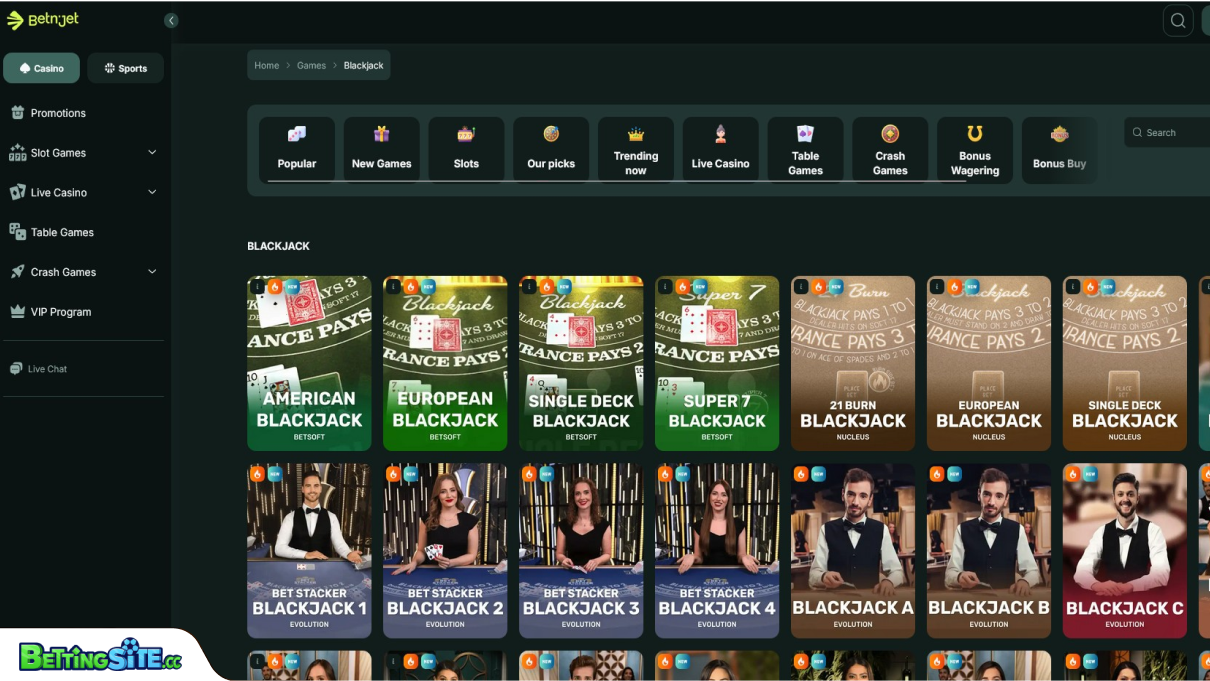
Task: Select the Trending now category icon
Action: coord(635,148)
